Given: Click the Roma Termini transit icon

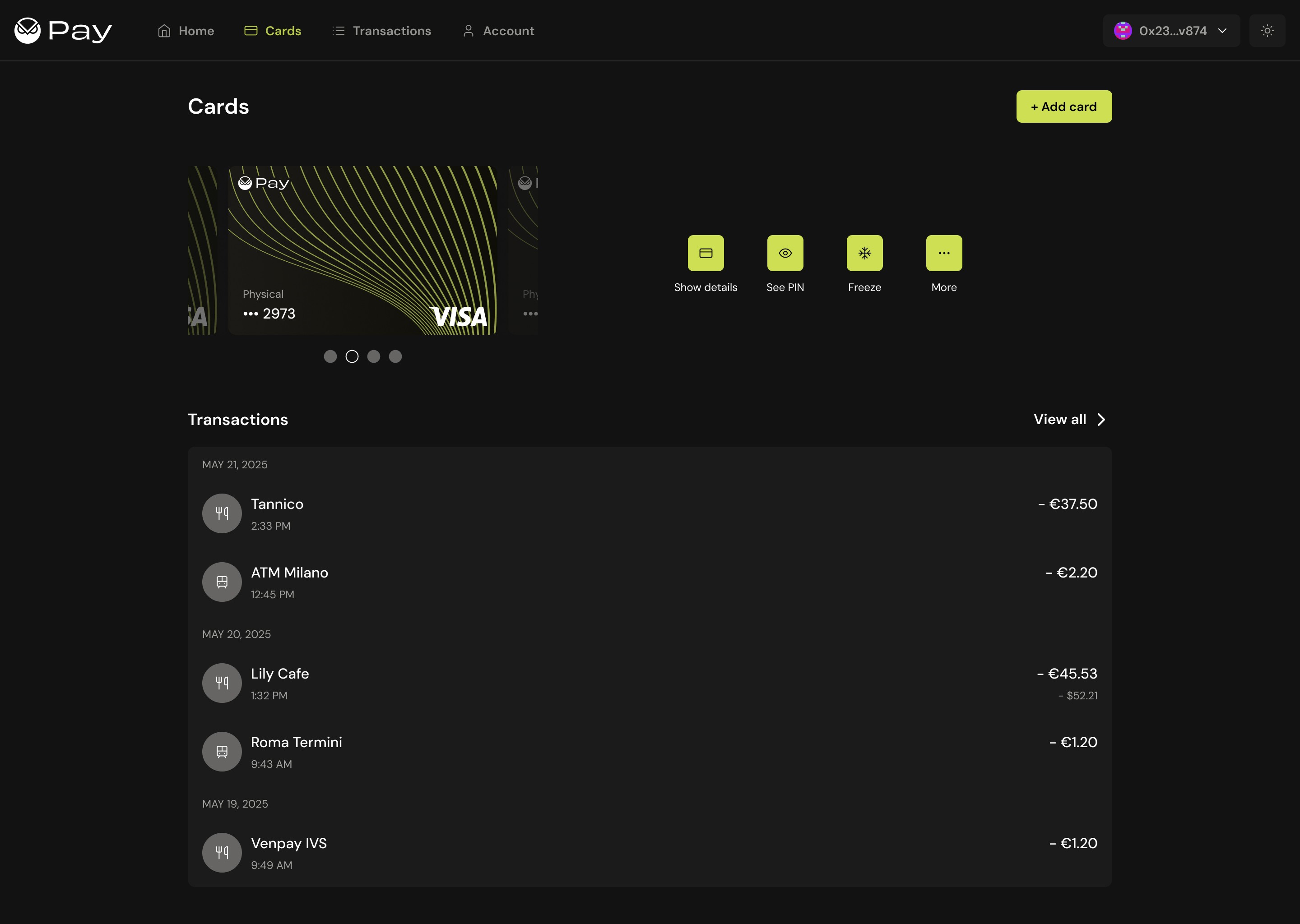Looking at the screenshot, I should point(222,751).
